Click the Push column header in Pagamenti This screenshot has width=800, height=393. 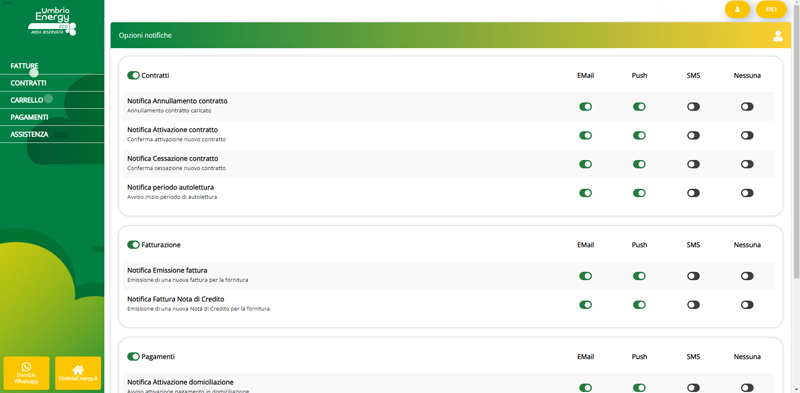pos(639,356)
